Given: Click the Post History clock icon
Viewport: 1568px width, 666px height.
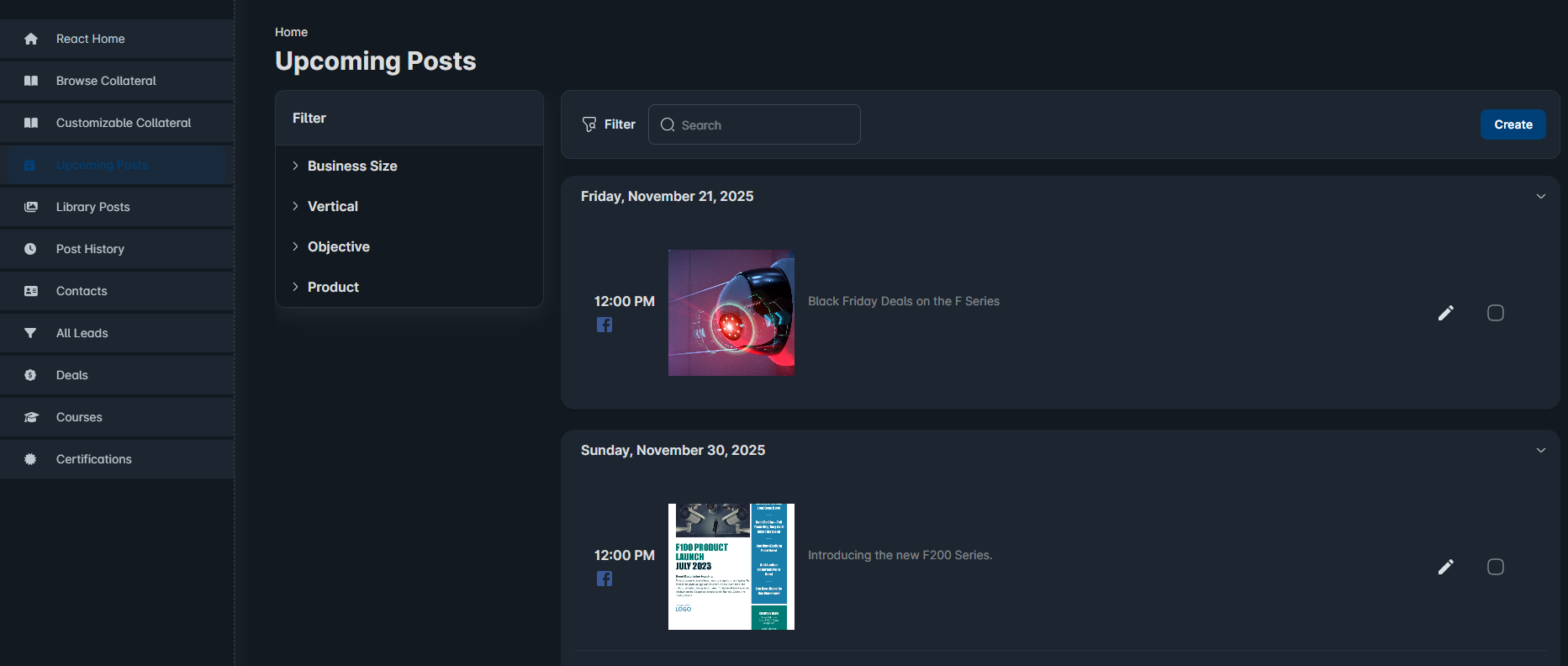Looking at the screenshot, I should pyautogui.click(x=30, y=249).
